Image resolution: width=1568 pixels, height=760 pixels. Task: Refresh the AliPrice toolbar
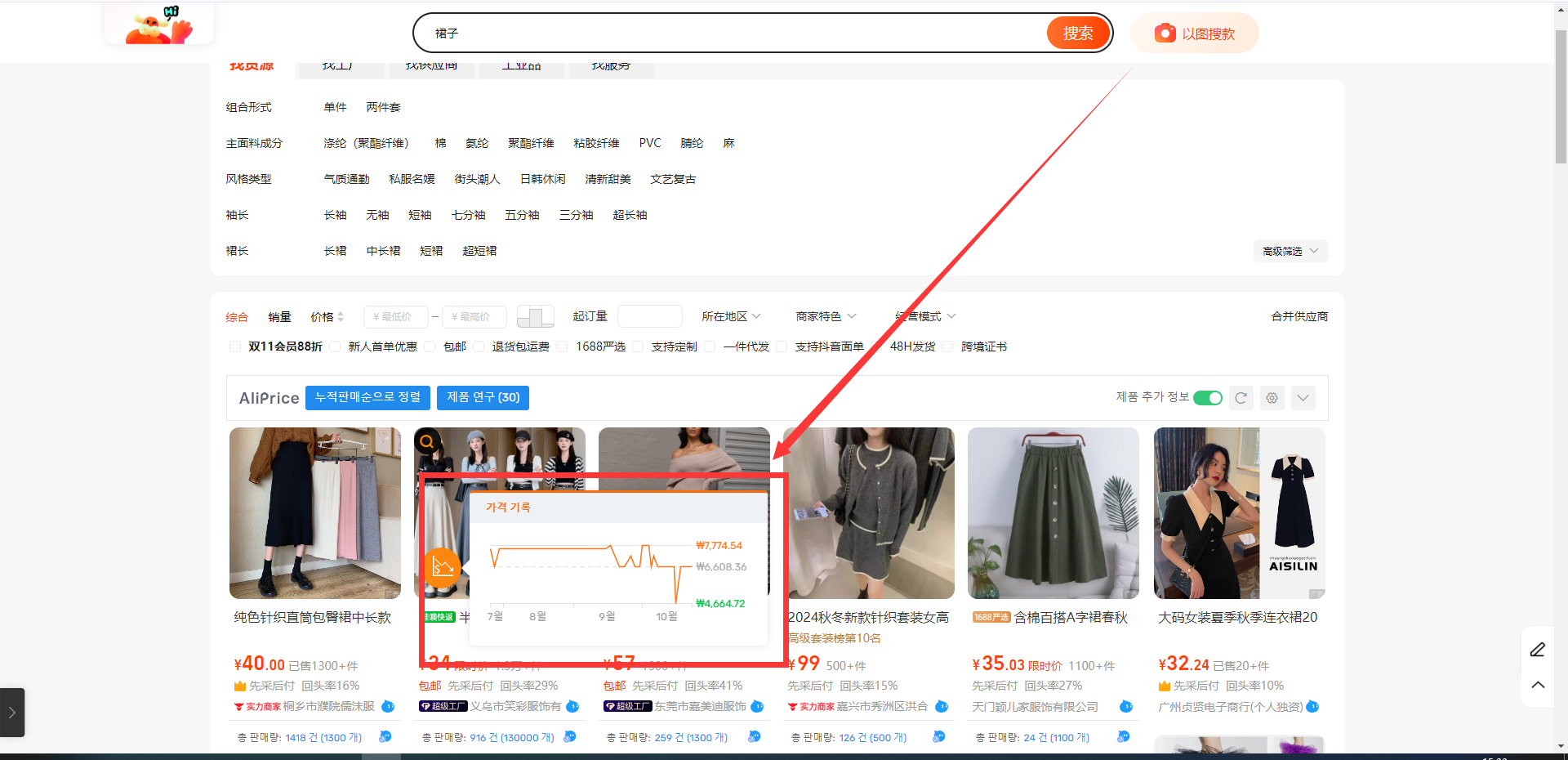tap(1241, 398)
